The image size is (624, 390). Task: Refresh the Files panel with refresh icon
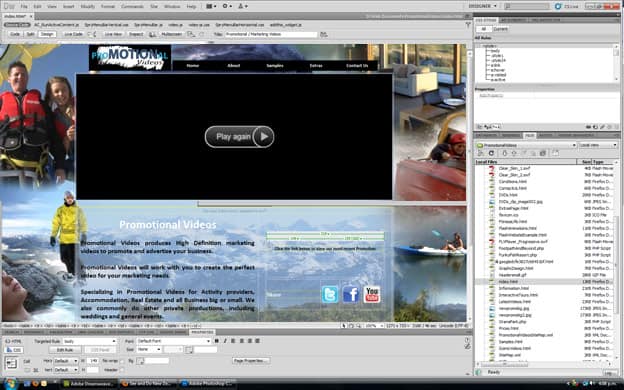491,153
